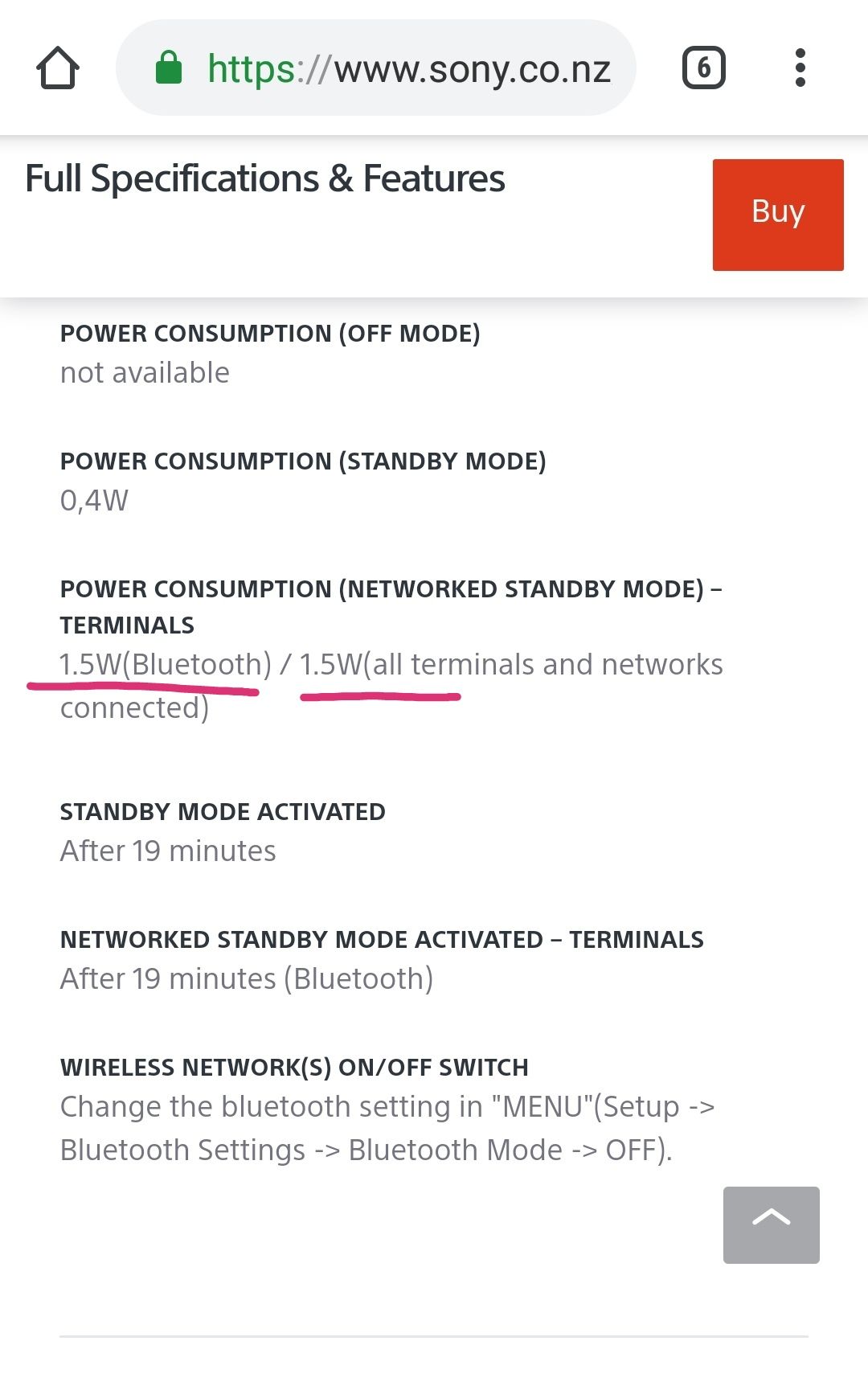The image size is (868, 1382).
Task: Tap the 0,4W standby value
Action: [x=94, y=501]
